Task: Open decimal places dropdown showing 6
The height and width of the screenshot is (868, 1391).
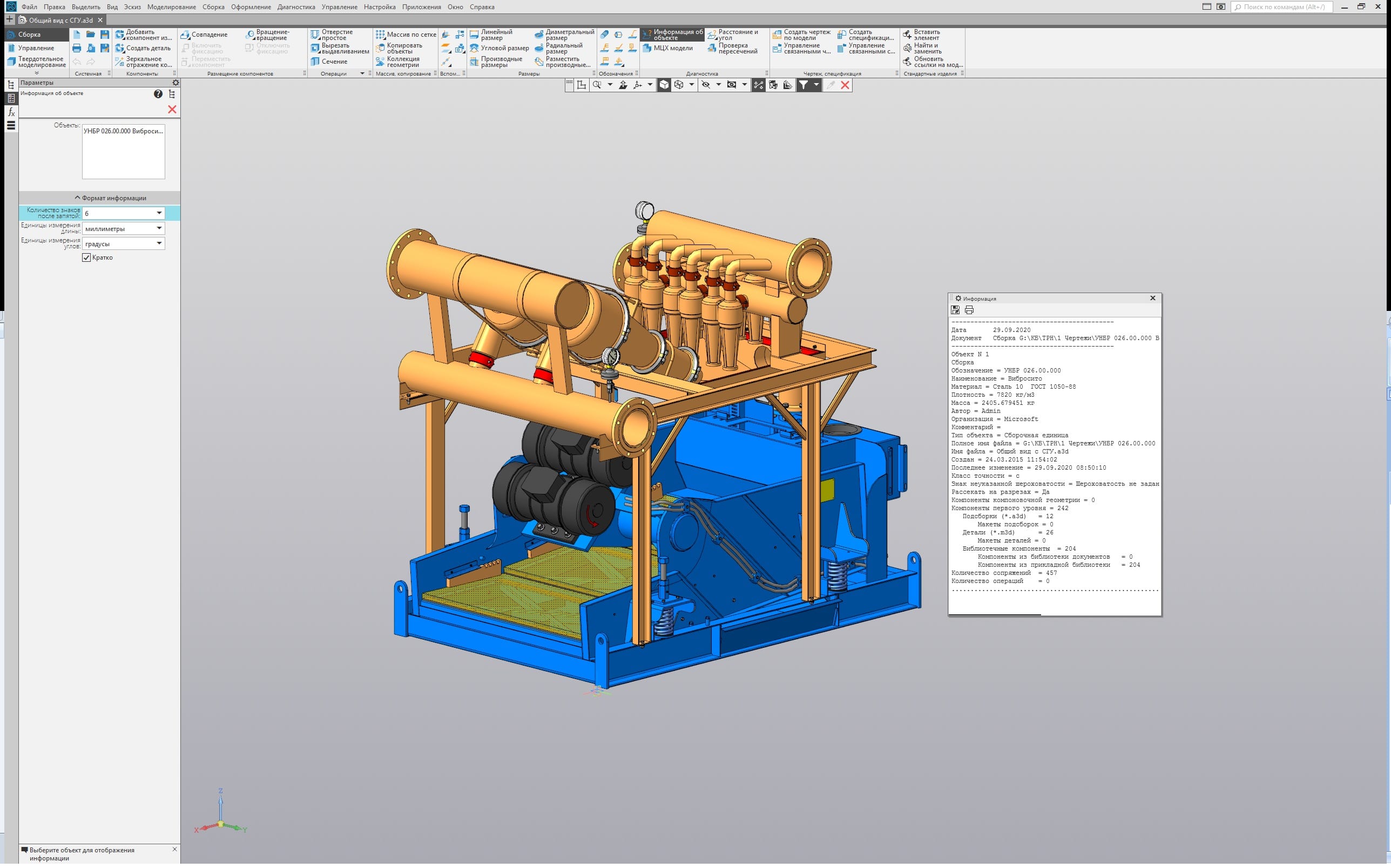Action: click(159, 214)
